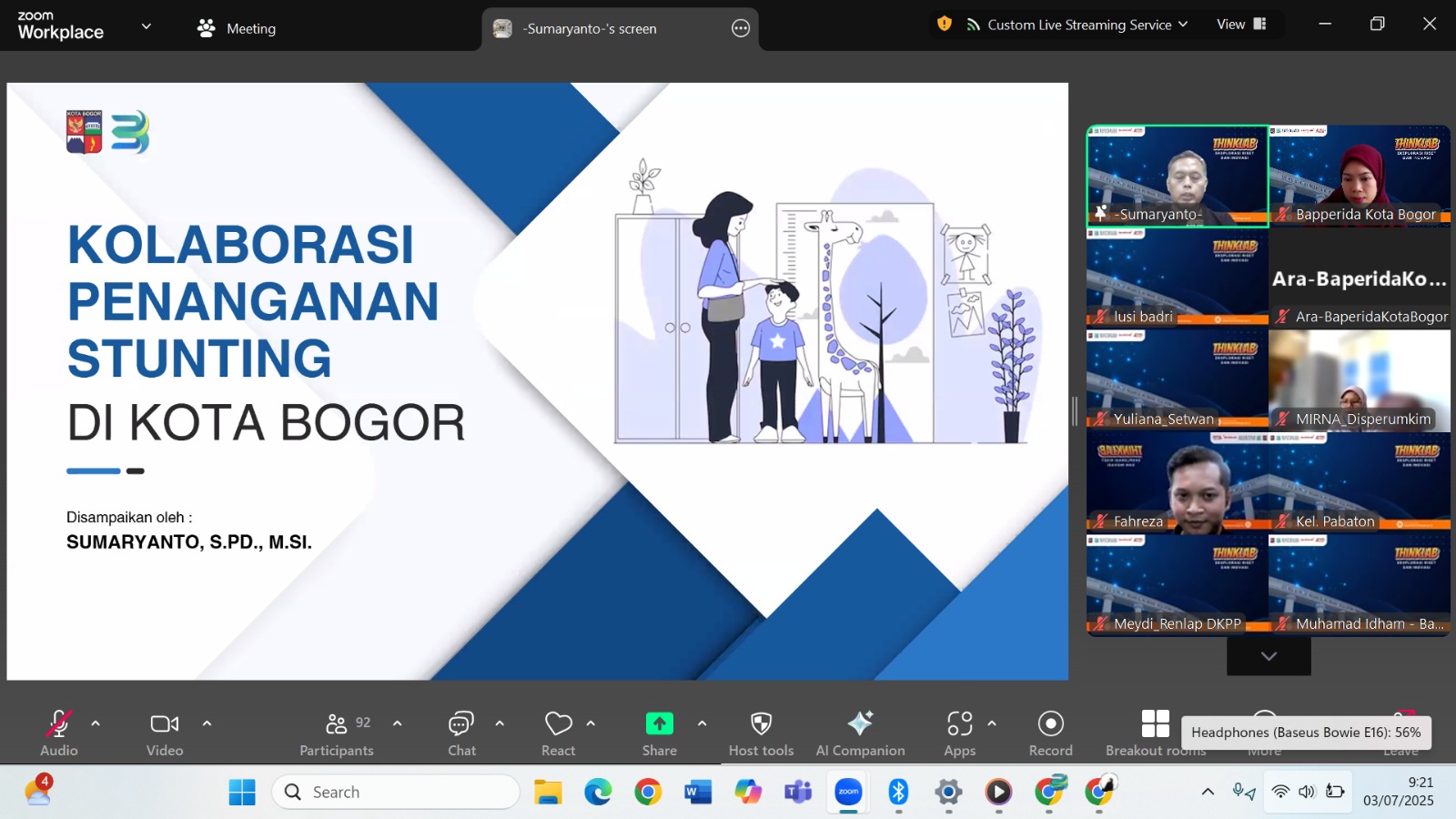Open Custom Live Streaming Service dropdown
The height and width of the screenshot is (819, 1456).
click(1078, 25)
